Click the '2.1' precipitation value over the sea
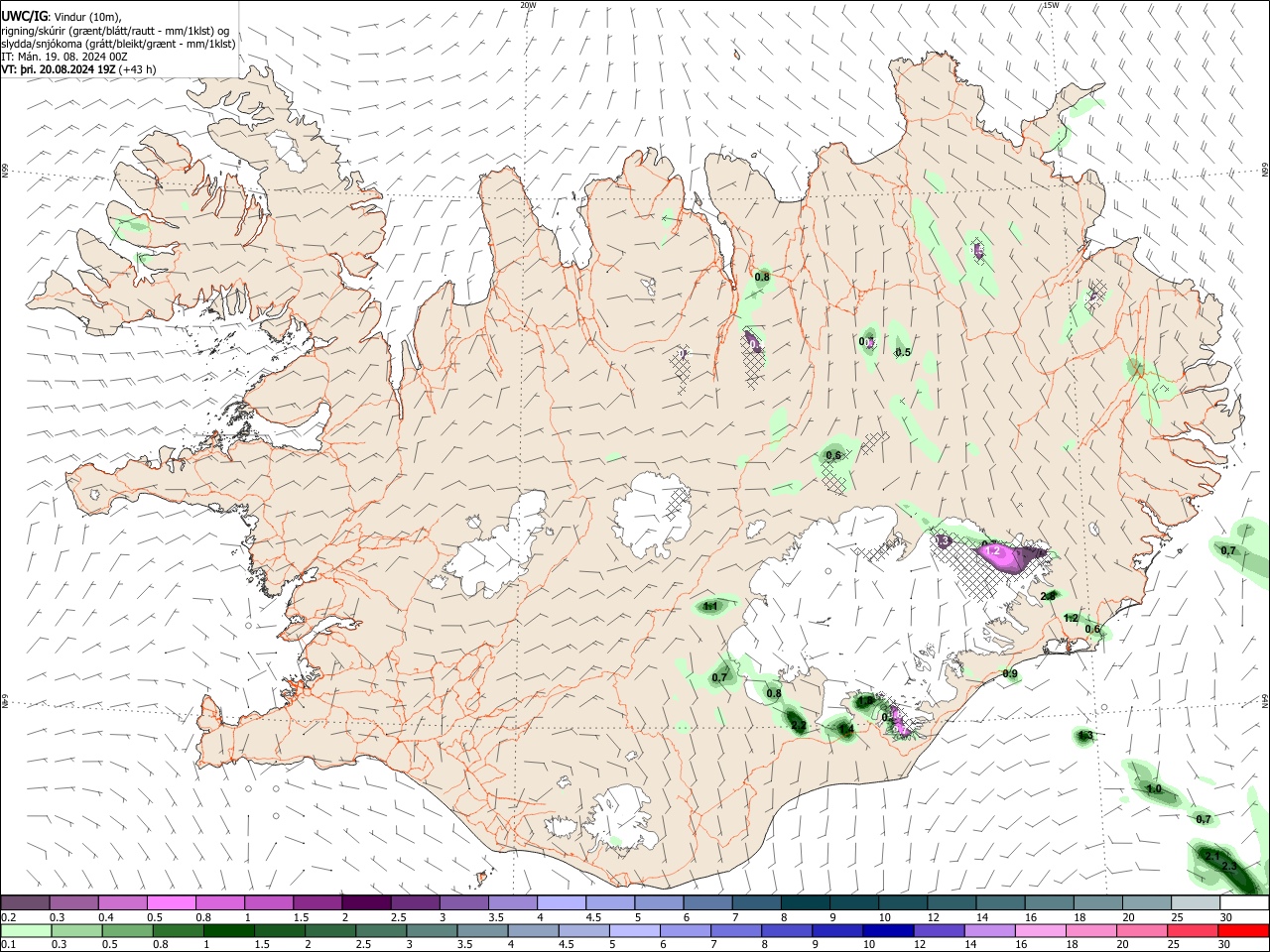Viewport: 1270px width, 952px height. (x=1211, y=856)
